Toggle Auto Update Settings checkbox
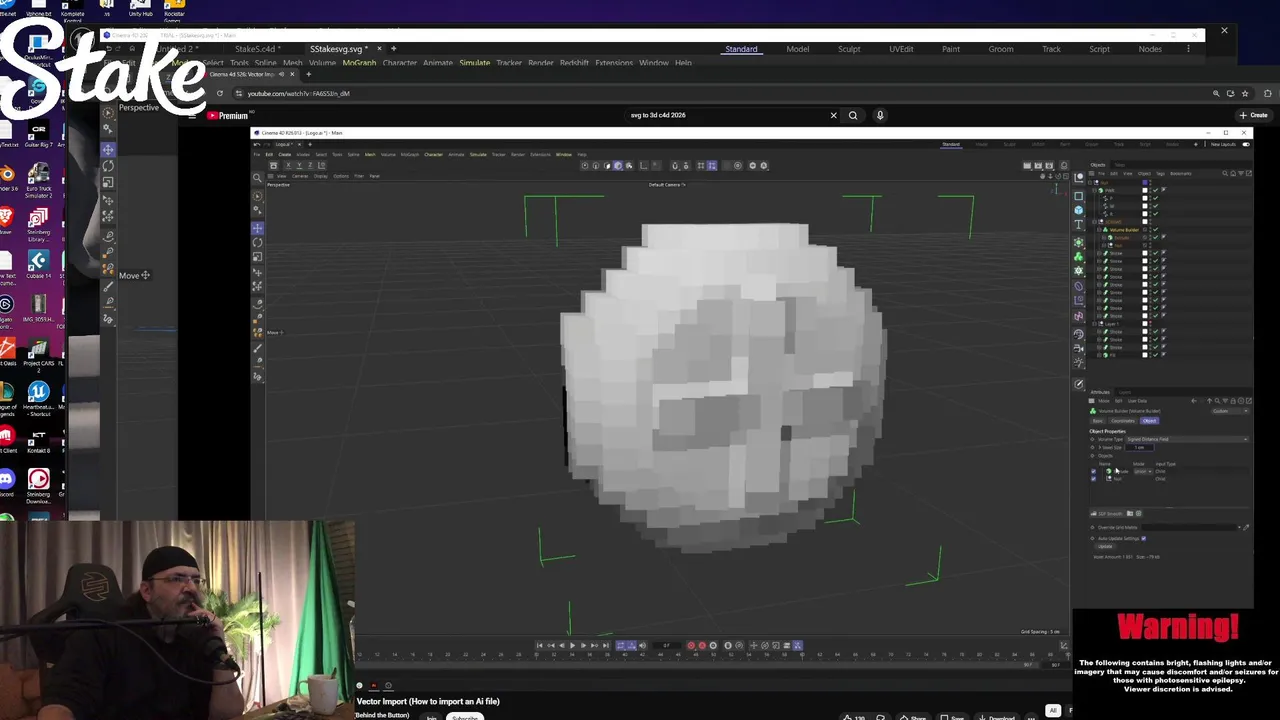1280x720 pixels. click(1143, 538)
